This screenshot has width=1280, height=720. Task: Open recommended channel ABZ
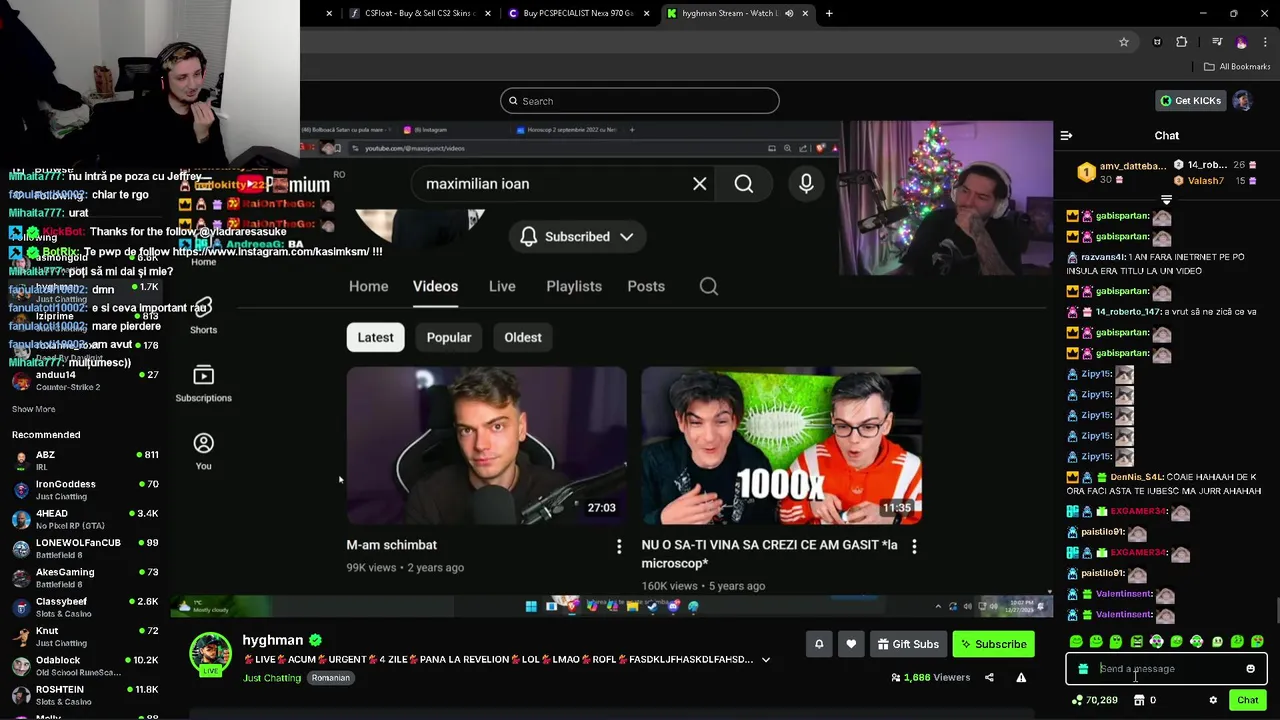[x=84, y=460]
